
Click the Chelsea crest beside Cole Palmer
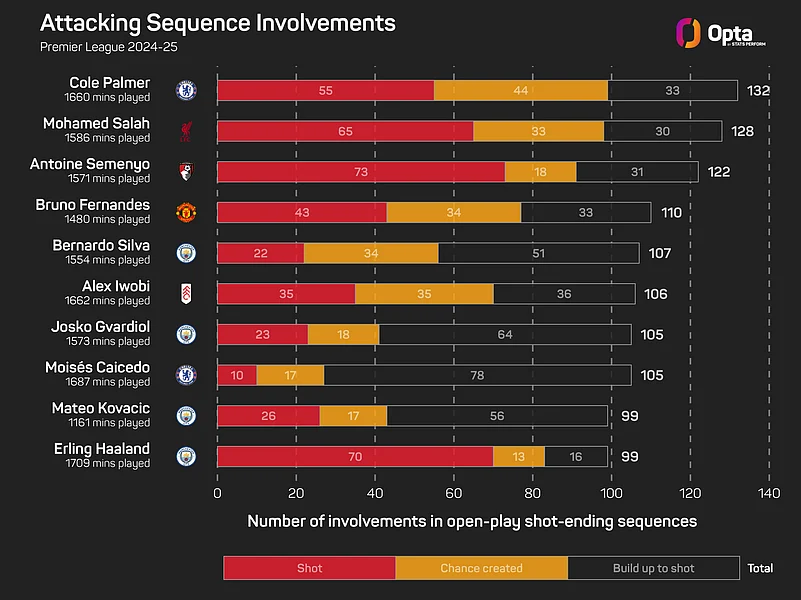[186, 90]
